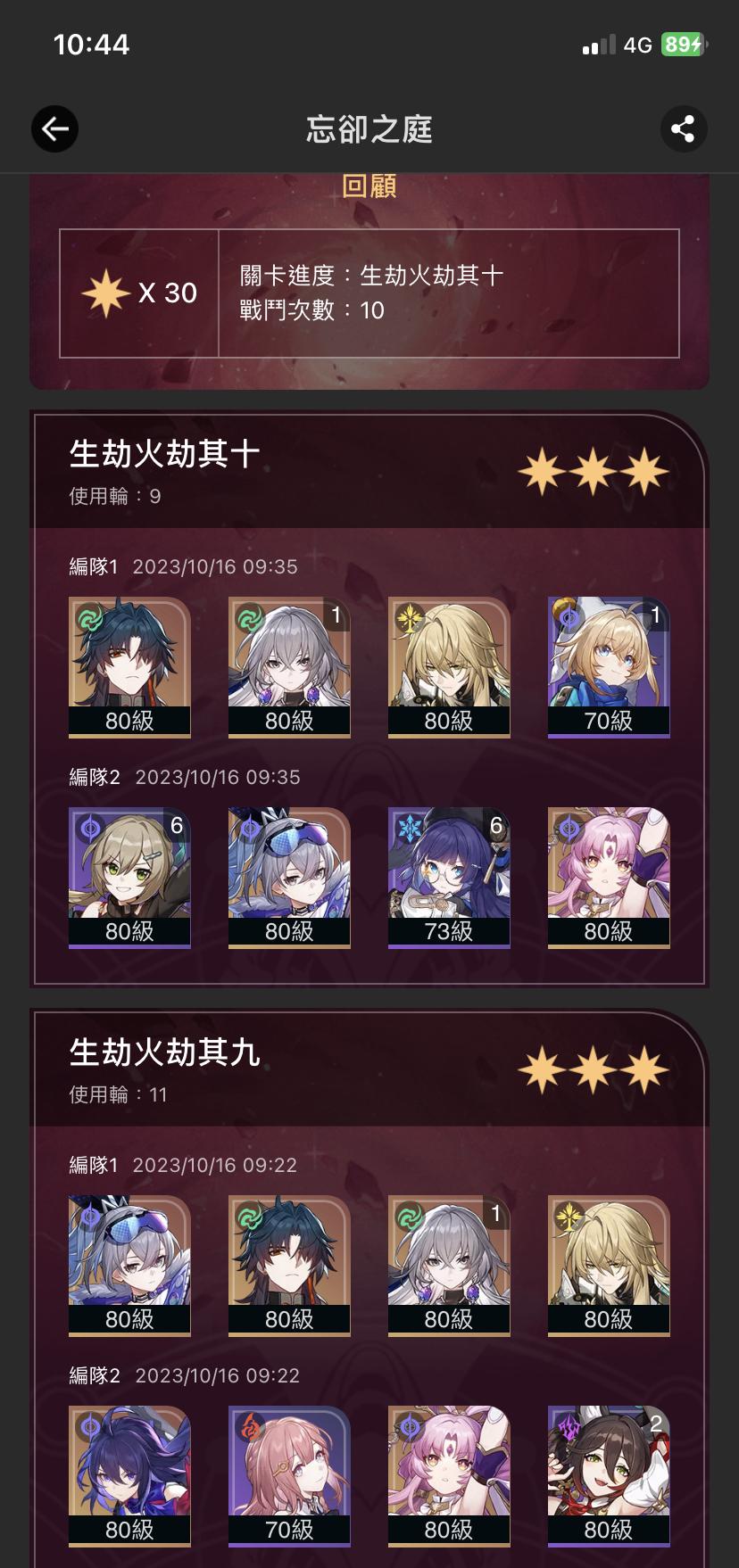Select green-eyed character with eidolon 6
Screen dimensions: 739x1568
coord(129,878)
